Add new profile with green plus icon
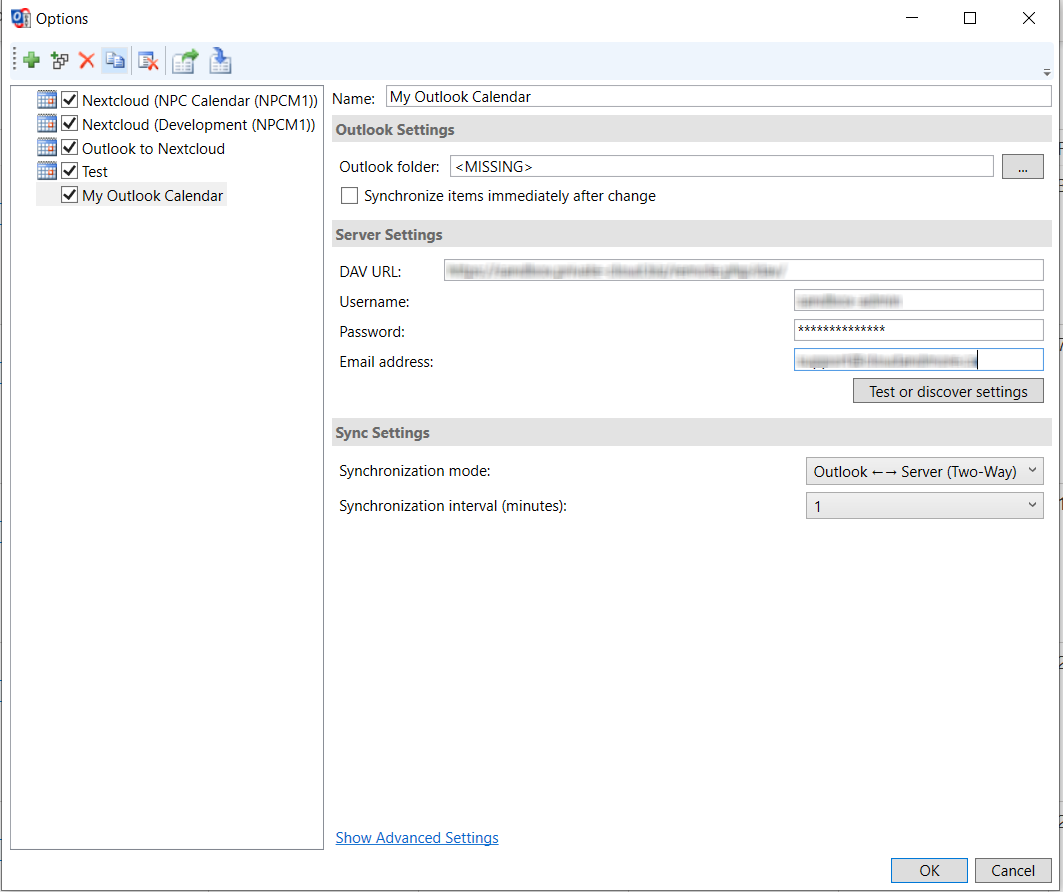Viewport: 1063px width, 892px height. pos(31,60)
